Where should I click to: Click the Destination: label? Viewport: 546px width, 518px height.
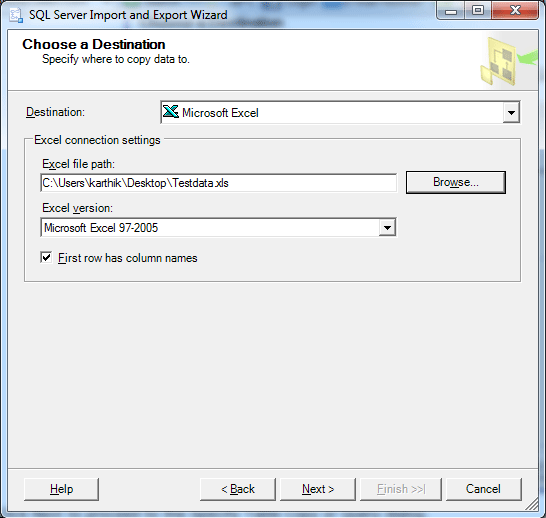[x=55, y=112]
